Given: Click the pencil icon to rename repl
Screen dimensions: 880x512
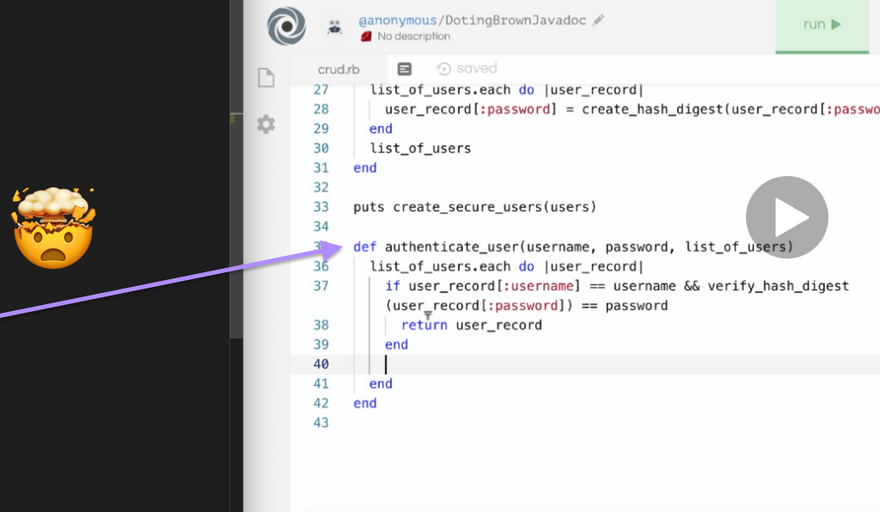Looking at the screenshot, I should point(599,20).
